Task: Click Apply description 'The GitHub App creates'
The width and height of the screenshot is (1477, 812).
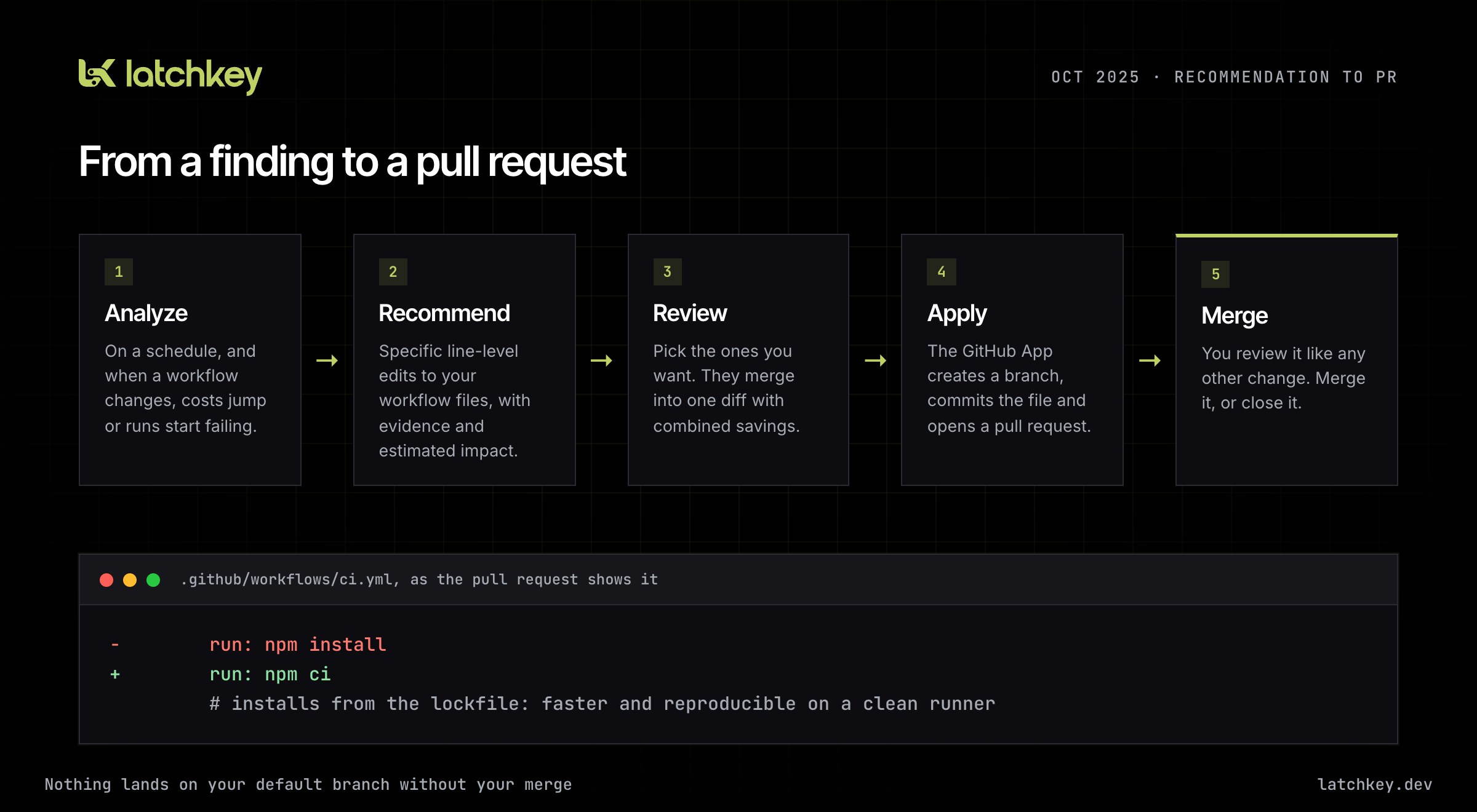Action: coord(1009,388)
